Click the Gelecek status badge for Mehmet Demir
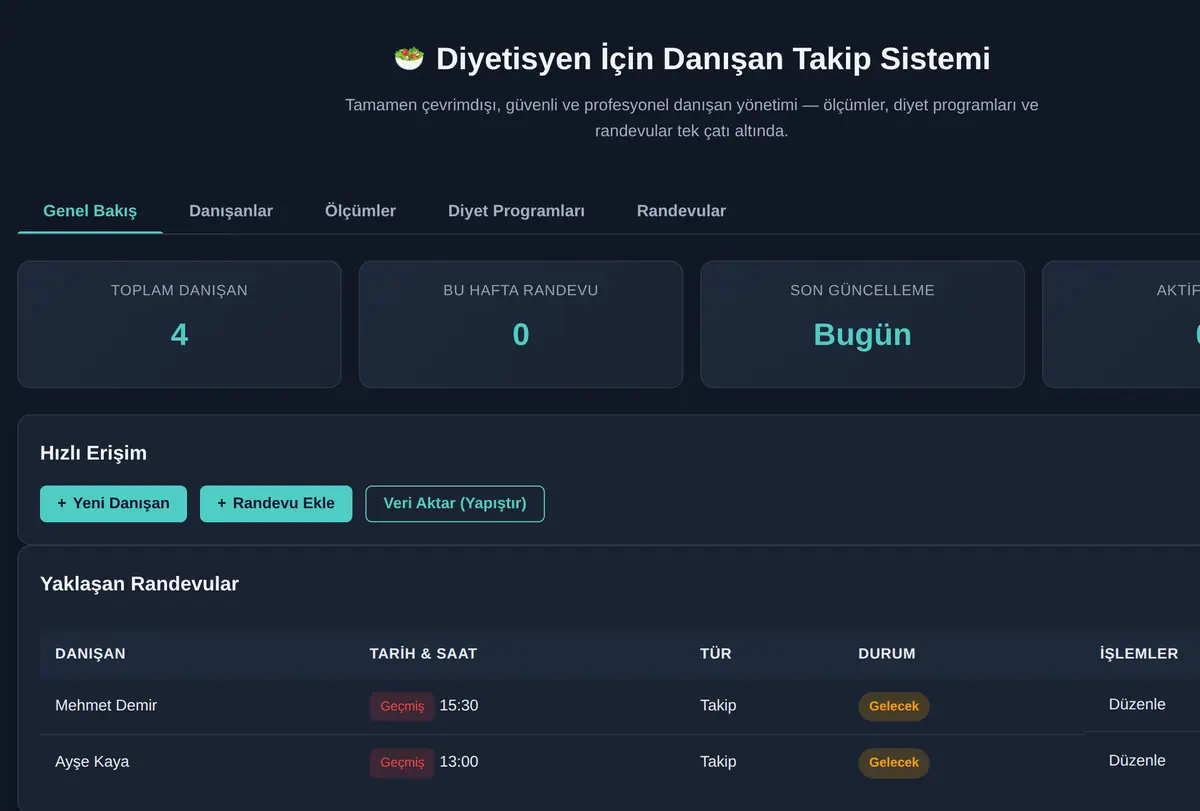Viewport: 1200px width, 811px height. 894,706
